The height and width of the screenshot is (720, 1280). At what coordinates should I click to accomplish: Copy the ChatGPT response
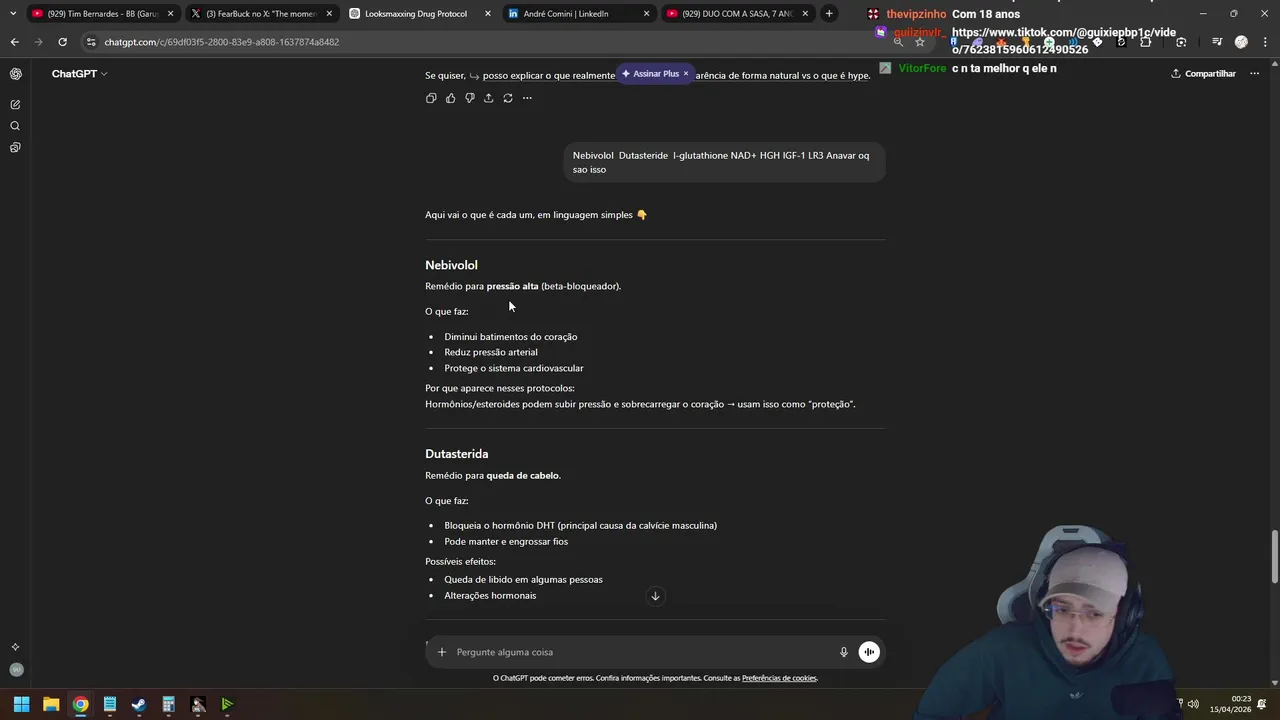[431, 98]
